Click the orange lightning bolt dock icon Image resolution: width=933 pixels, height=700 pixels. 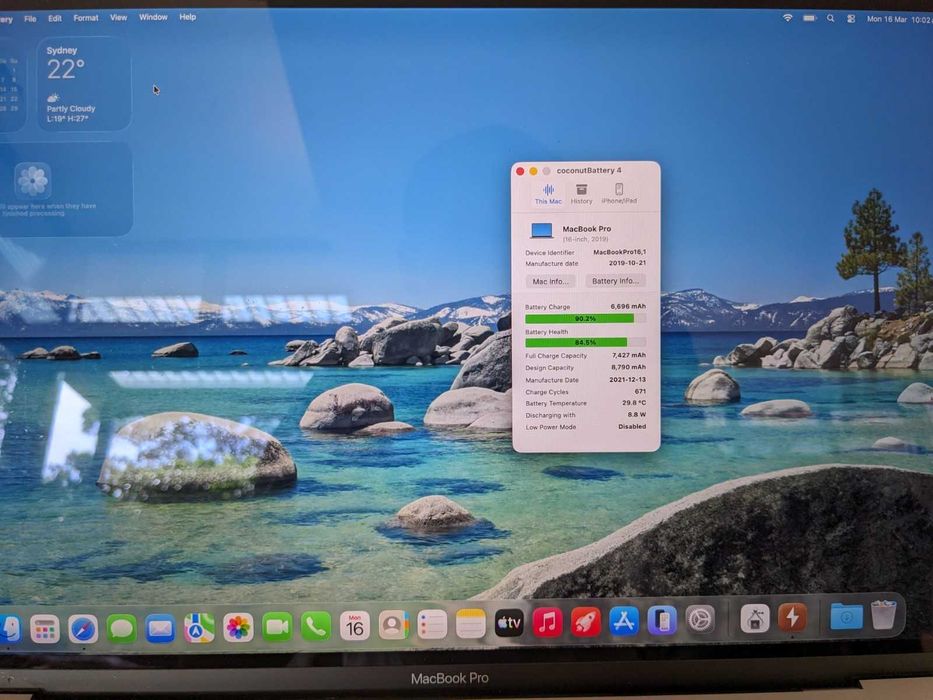click(792, 617)
